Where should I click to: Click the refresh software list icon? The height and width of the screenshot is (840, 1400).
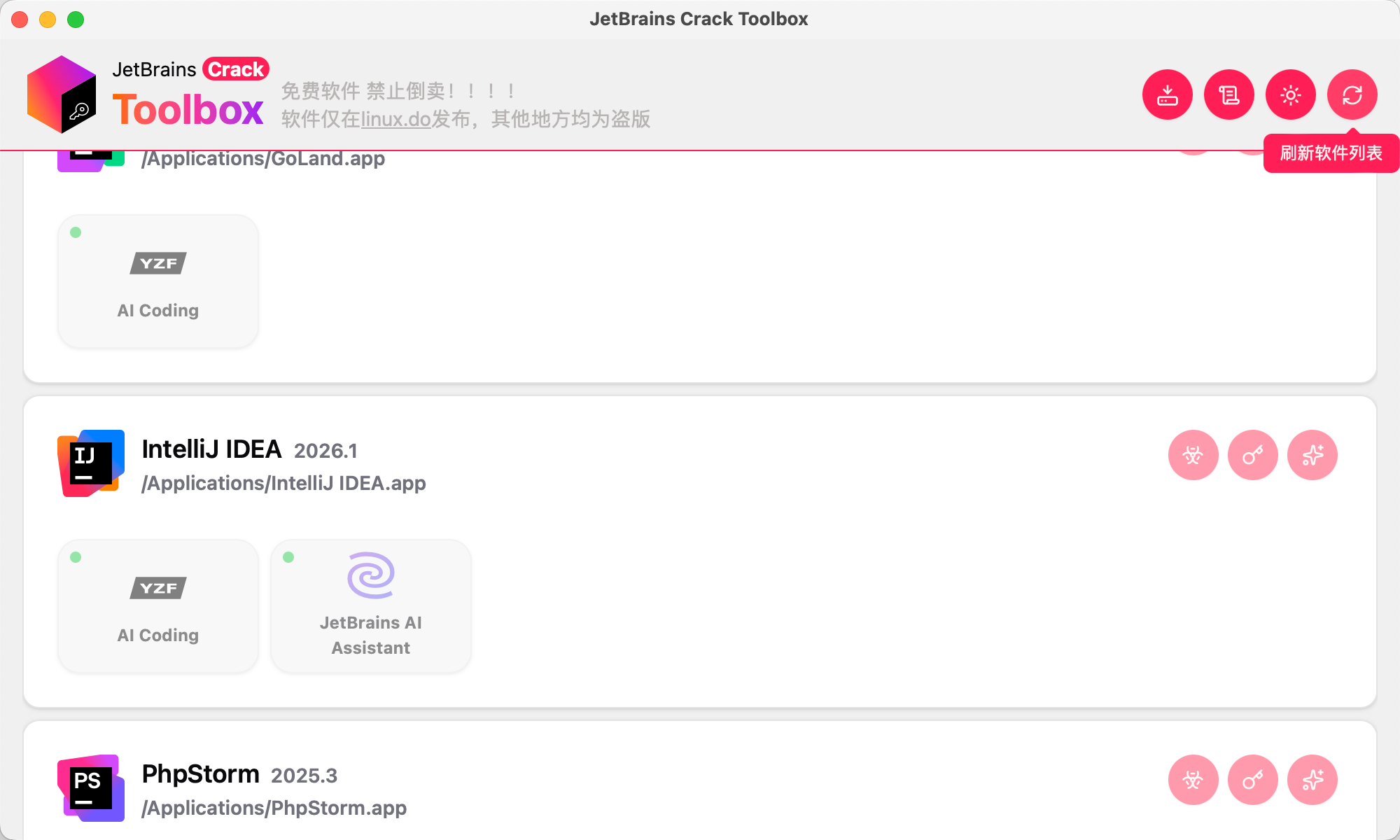pyautogui.click(x=1352, y=94)
